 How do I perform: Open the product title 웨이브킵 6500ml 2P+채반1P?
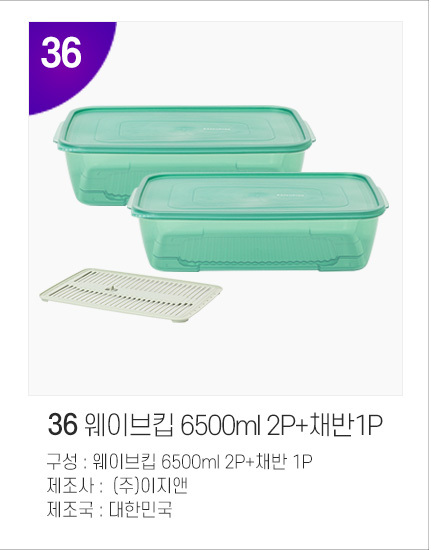tap(233, 425)
